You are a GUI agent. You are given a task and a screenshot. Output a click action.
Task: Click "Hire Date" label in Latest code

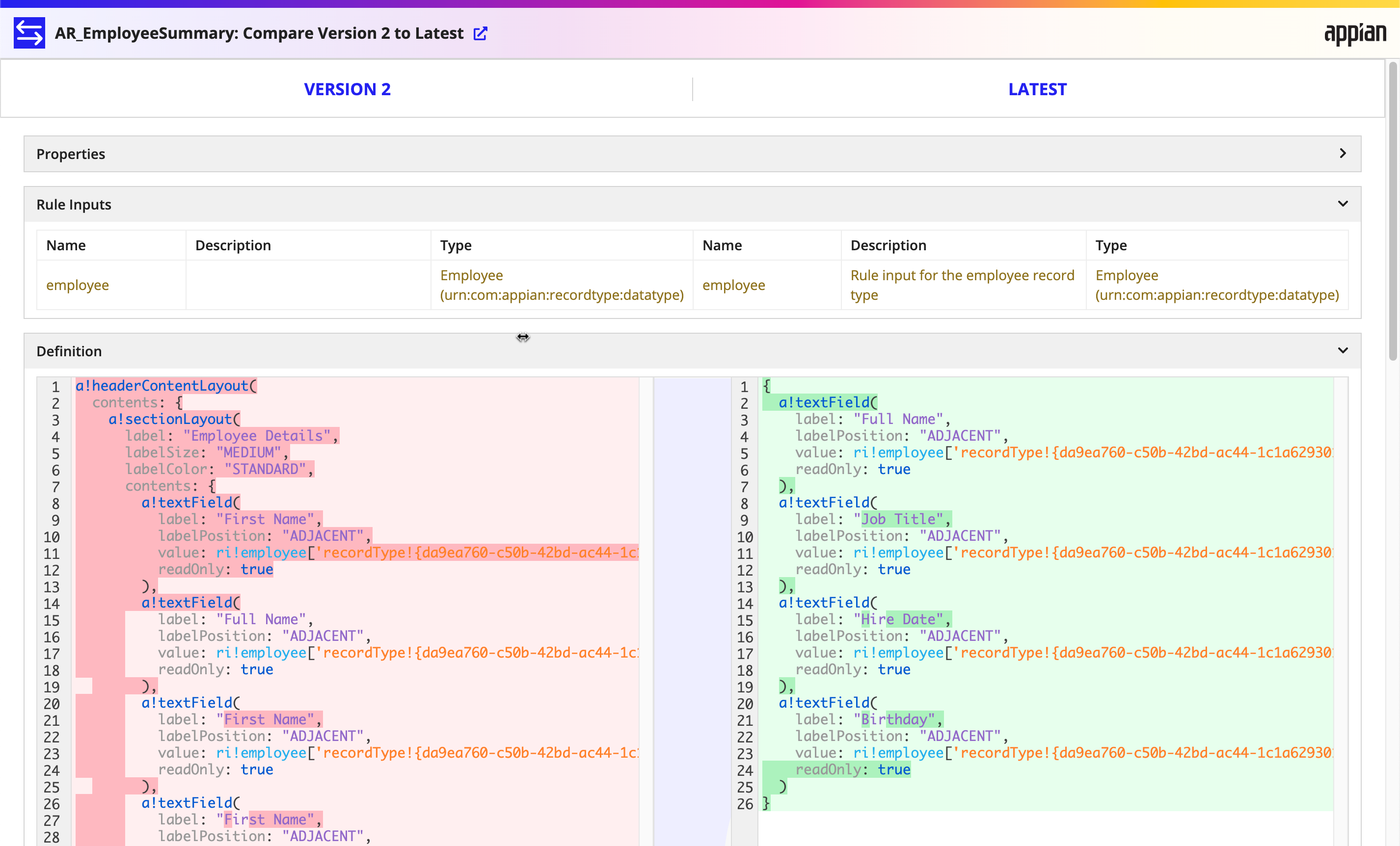pyautogui.click(x=898, y=619)
